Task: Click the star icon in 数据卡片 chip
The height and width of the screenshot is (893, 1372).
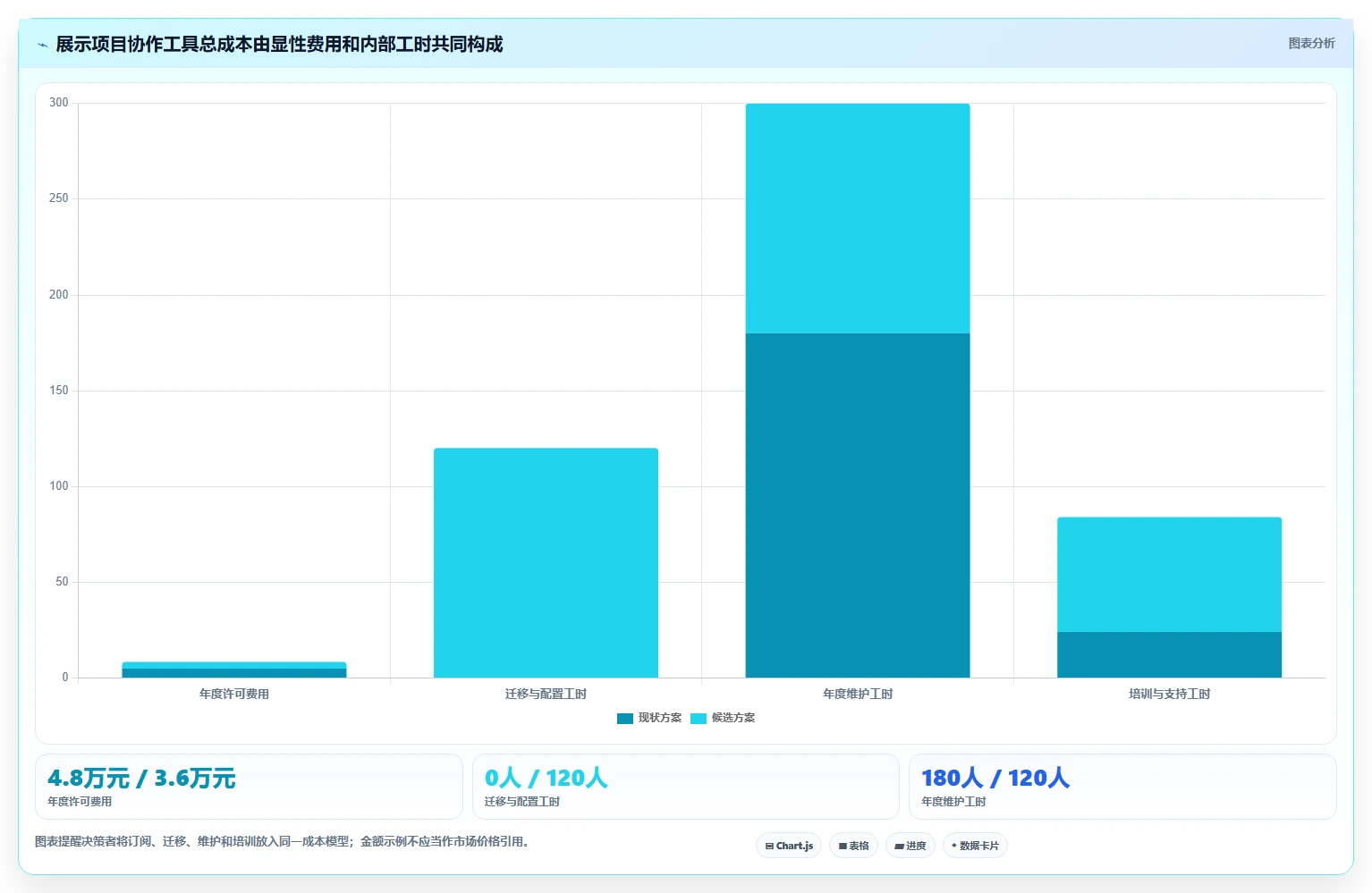Action: point(954,846)
